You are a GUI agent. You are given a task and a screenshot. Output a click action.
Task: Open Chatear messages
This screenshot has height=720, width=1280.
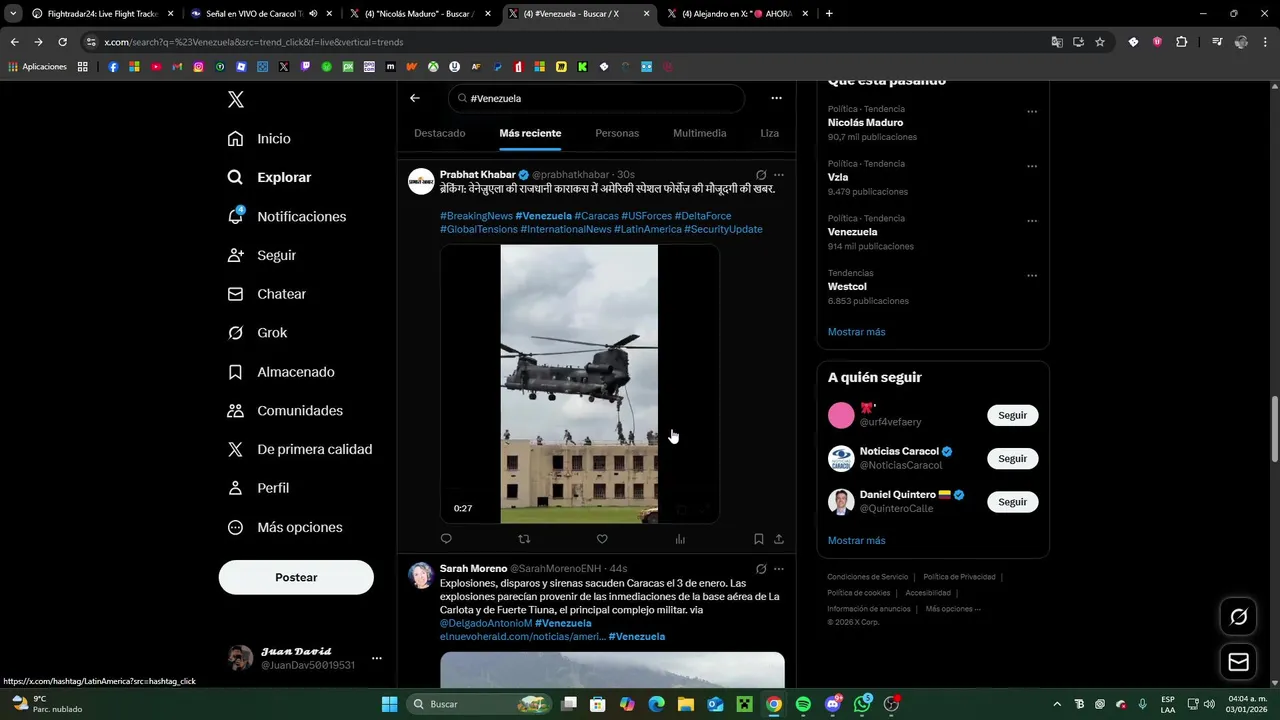pos(266,294)
